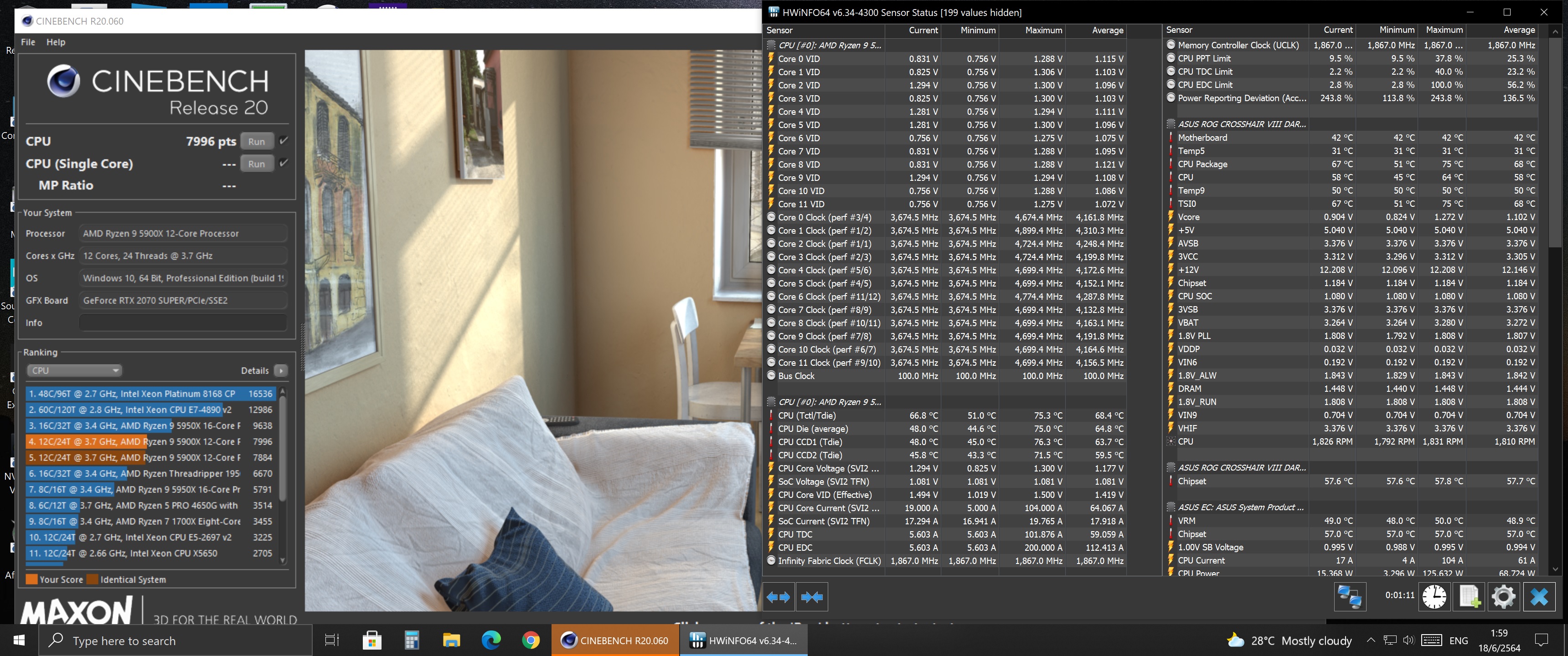1568x656 pixels.
Task: Click the HWiNFO collapse columns arrows icon
Action: [x=812, y=597]
